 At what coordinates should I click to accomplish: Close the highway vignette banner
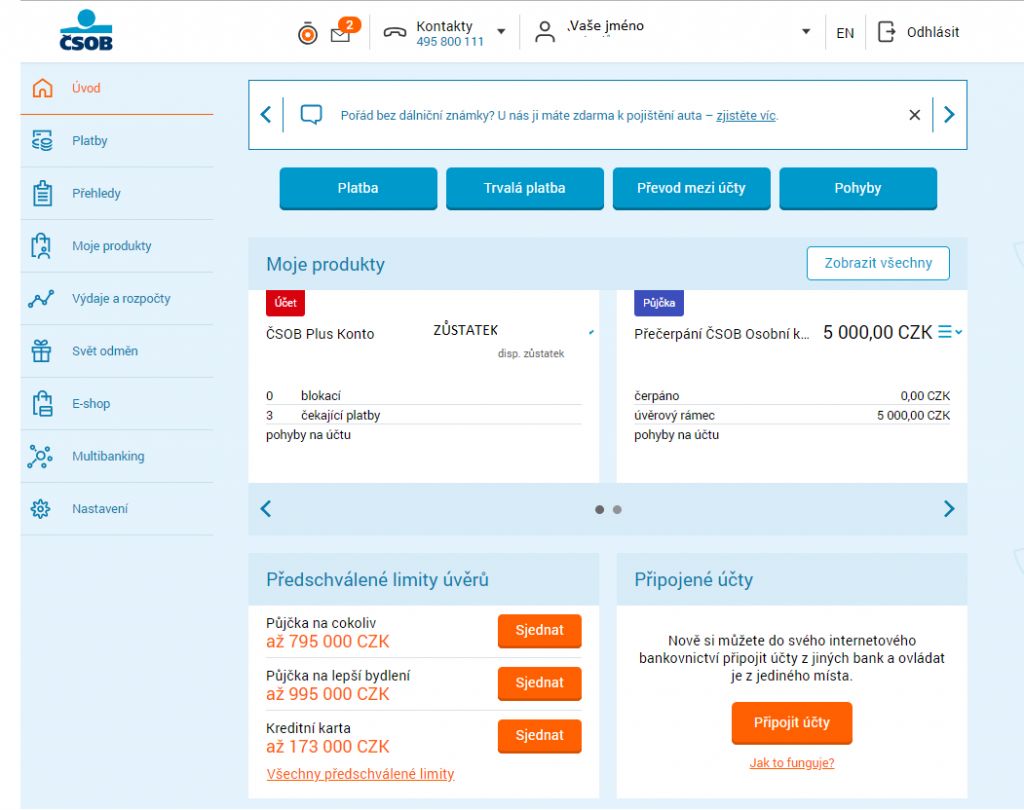914,115
